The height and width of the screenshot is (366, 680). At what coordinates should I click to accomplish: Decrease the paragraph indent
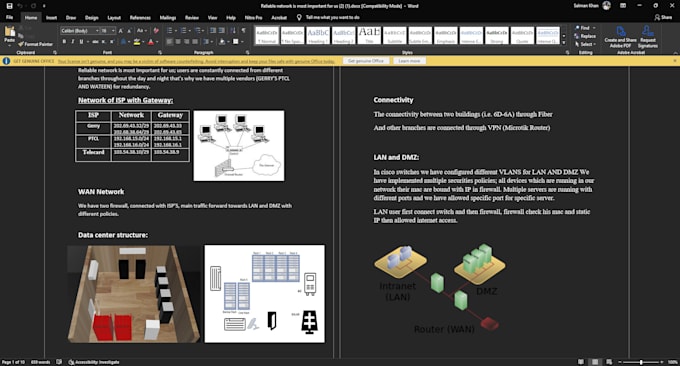(212, 31)
